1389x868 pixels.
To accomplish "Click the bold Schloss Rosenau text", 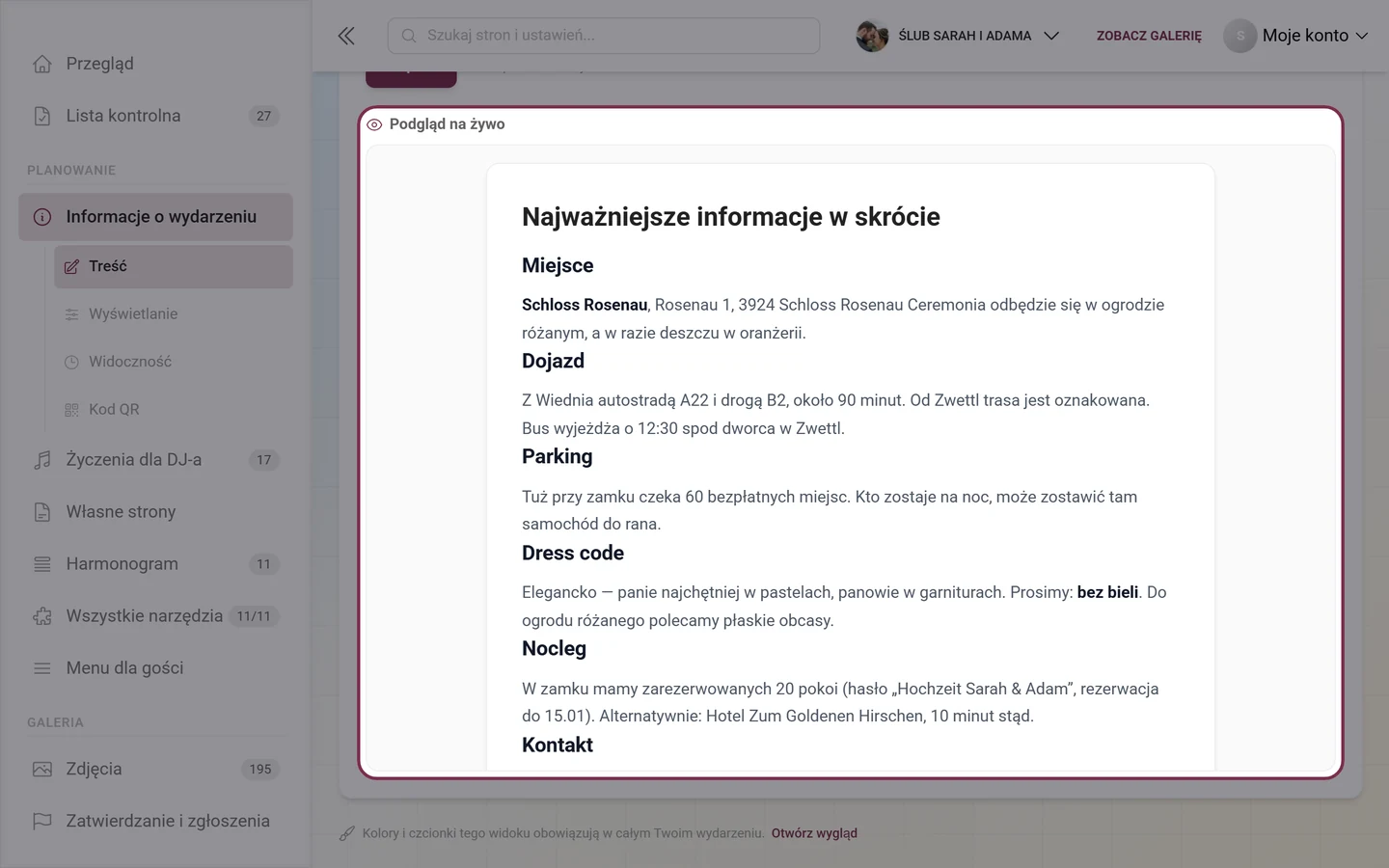I will (585, 305).
